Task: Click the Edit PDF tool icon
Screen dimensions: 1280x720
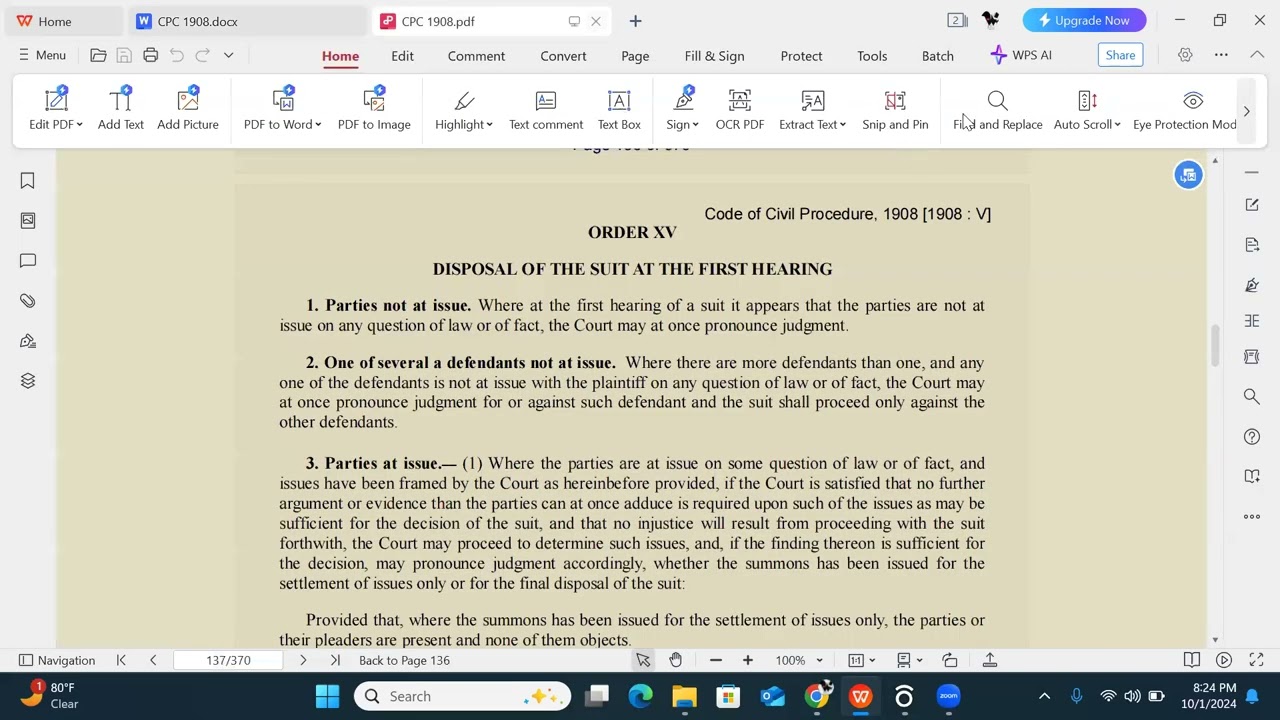Action: pyautogui.click(x=56, y=100)
